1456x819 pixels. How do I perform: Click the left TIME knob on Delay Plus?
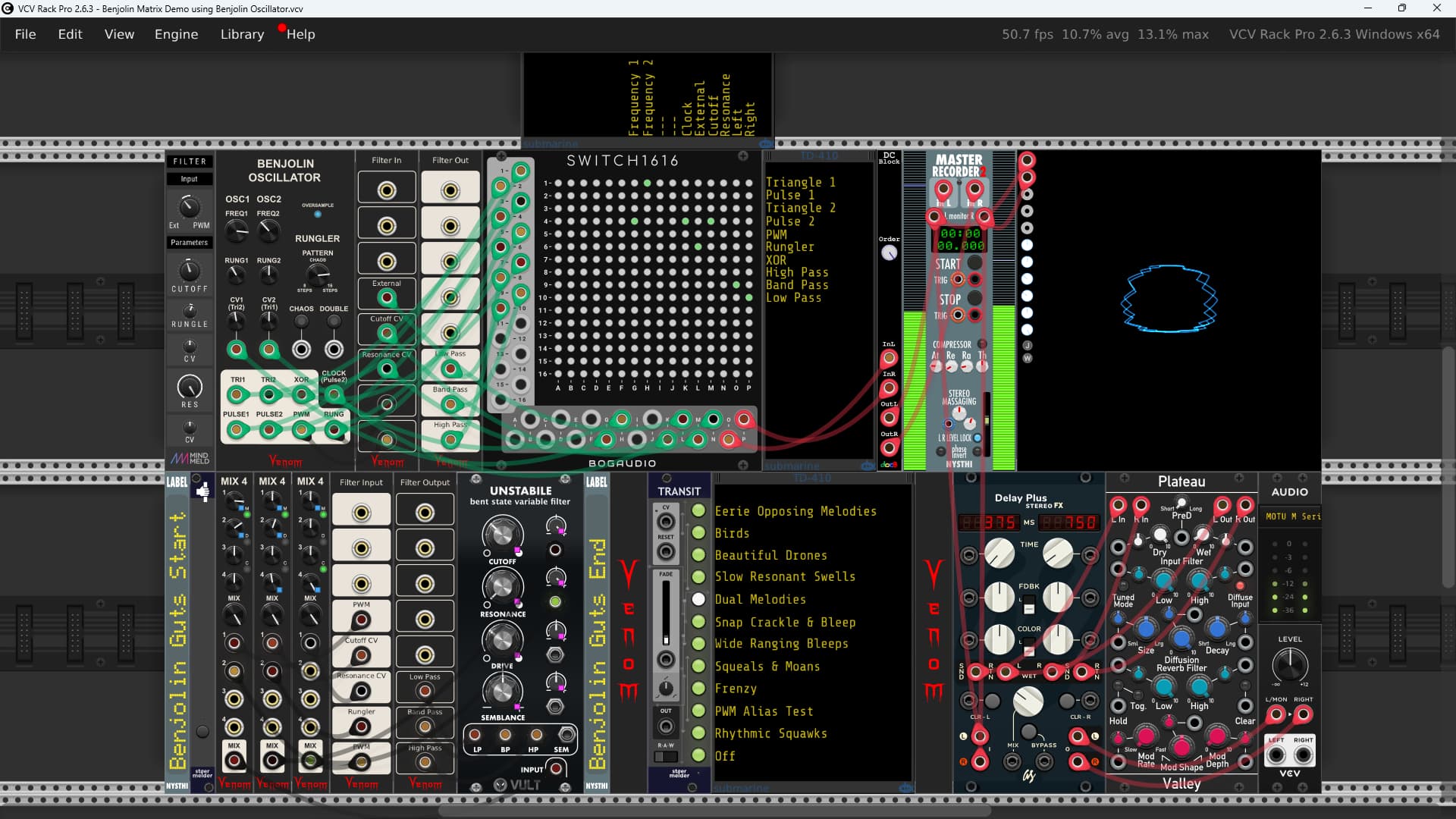click(x=999, y=554)
